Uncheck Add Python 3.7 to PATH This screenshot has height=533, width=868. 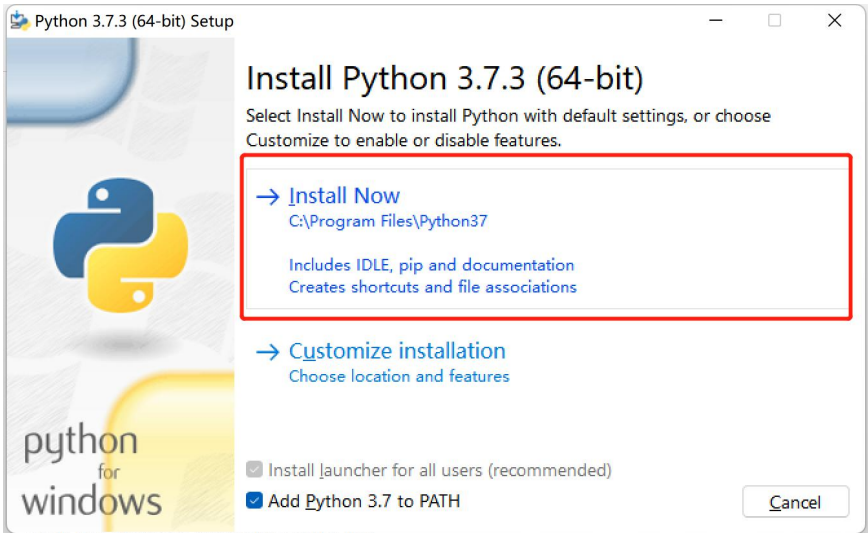(x=254, y=500)
